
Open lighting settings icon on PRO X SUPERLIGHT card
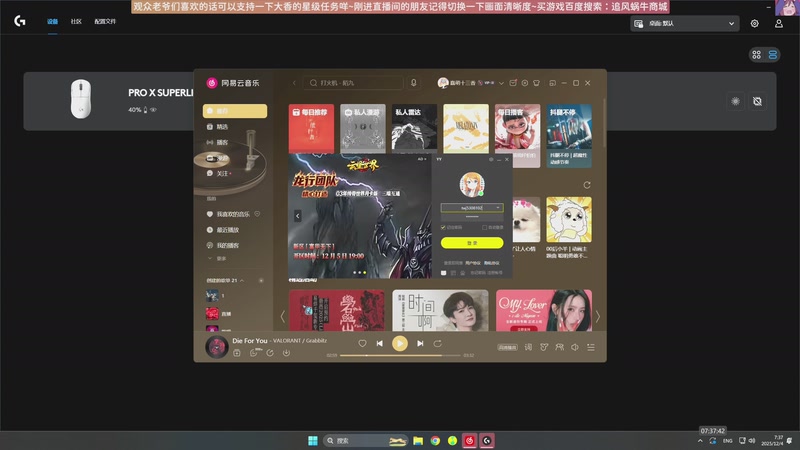point(735,102)
